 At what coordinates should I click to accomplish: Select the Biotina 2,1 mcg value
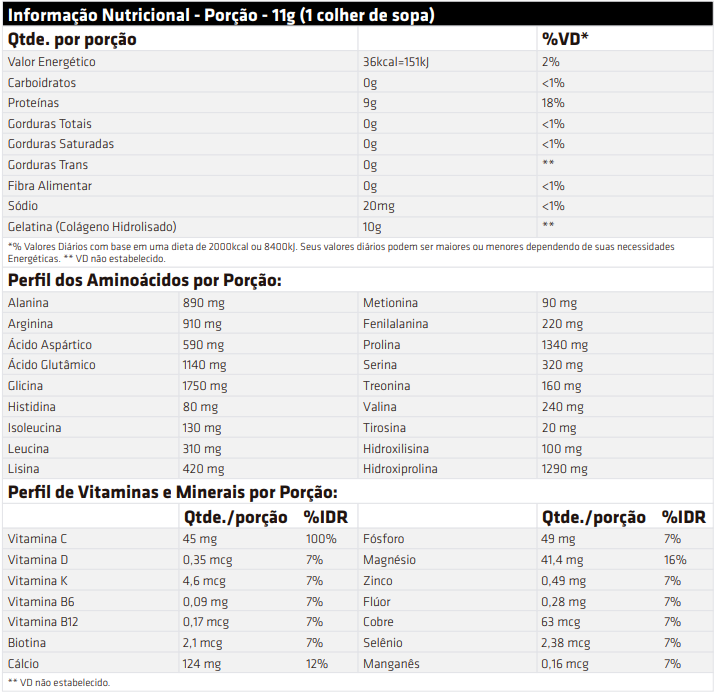(x=203, y=643)
